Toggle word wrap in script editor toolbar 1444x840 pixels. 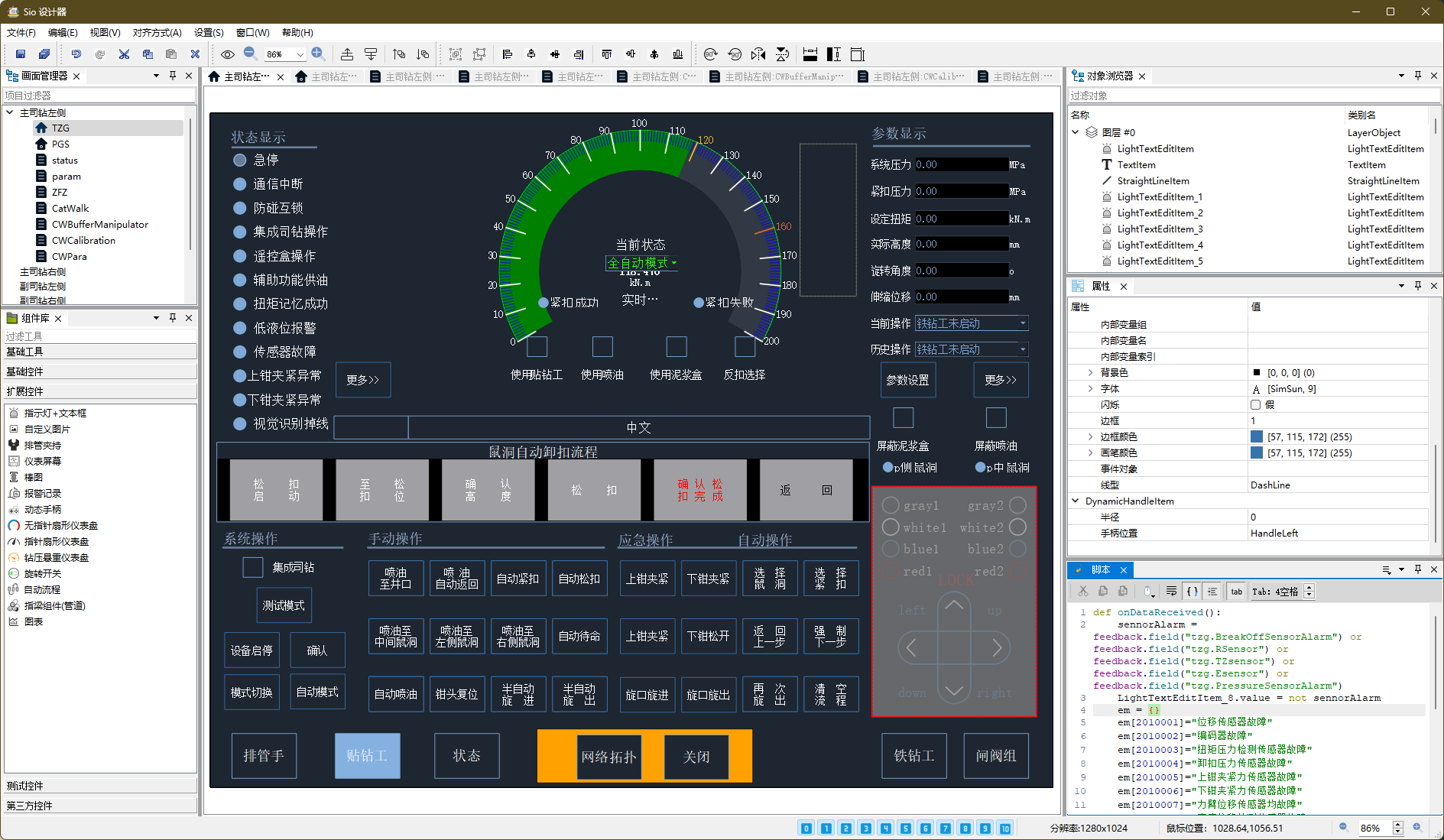1171,592
